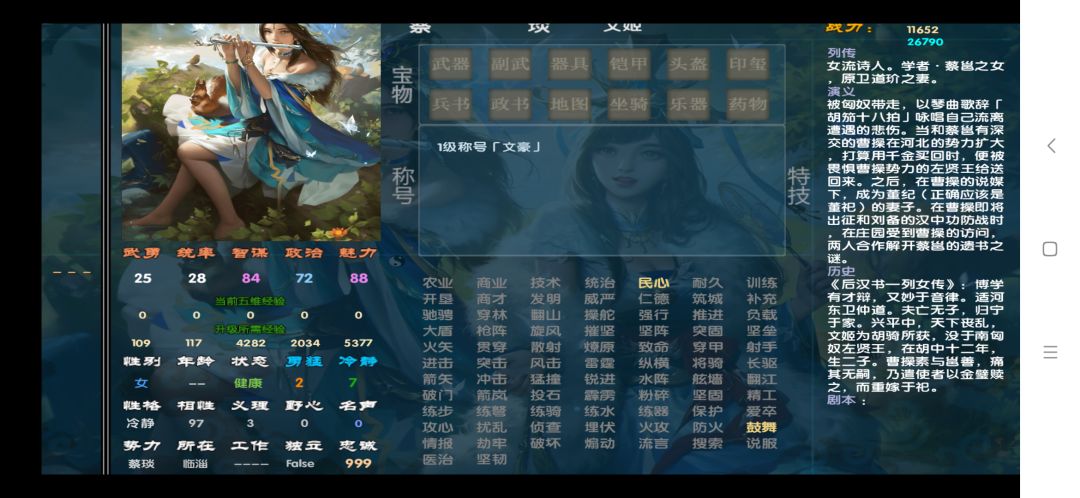Screen dimensions: 1080x498
Task: Click the 政治 stat value 72
Action: 304,278
